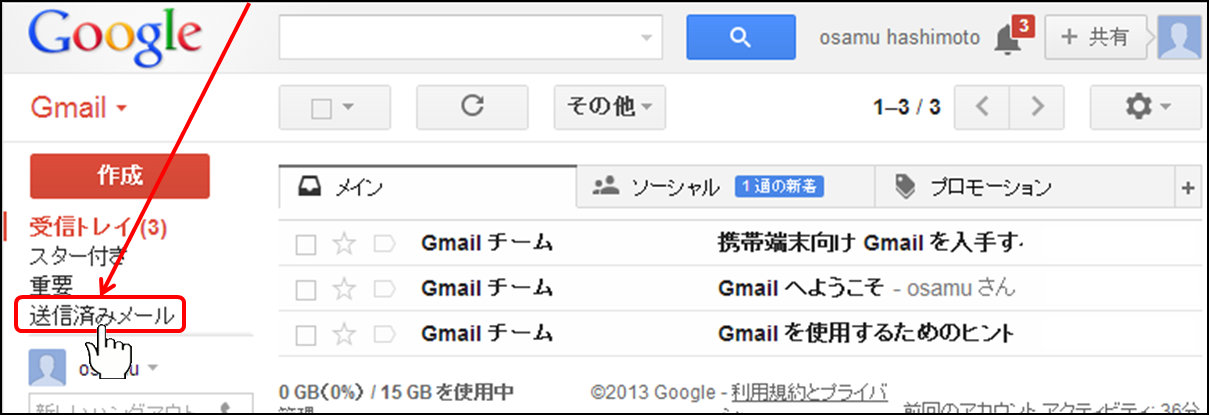Open the 送信済みメール folder
This screenshot has height=415, width=1209.
pyautogui.click(x=101, y=316)
